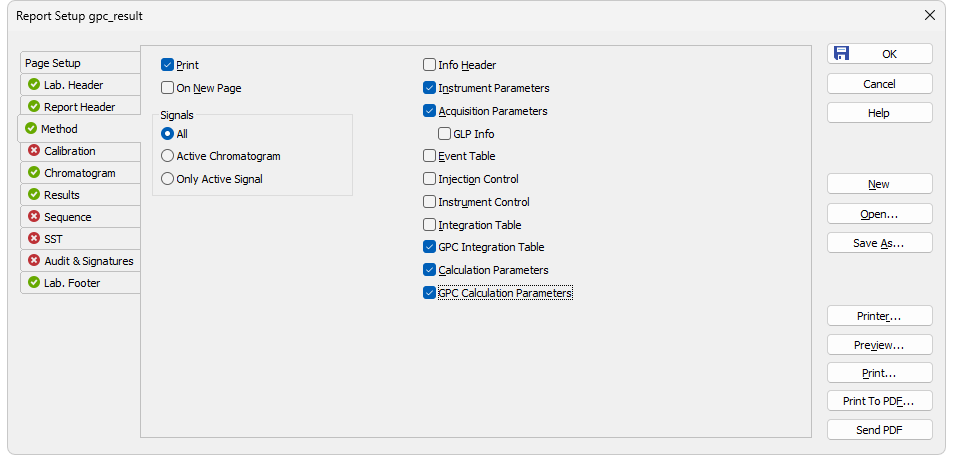
Task: Select the Active Chromatogram radio button
Action: [x=167, y=156]
